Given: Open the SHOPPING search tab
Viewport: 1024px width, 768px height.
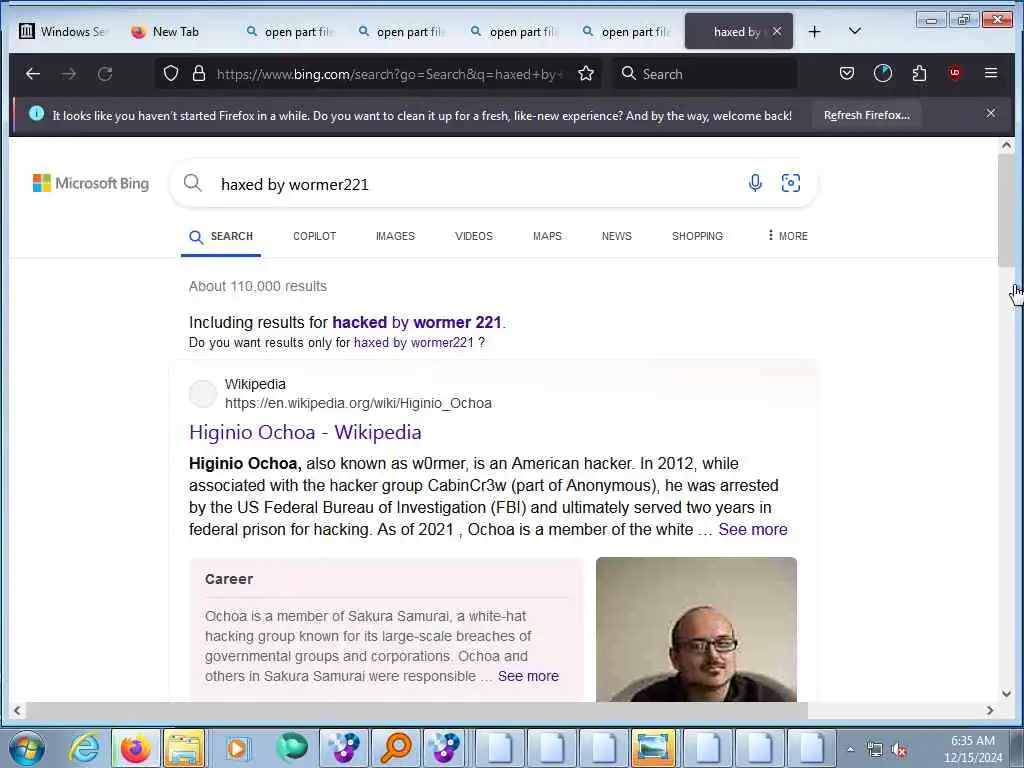Looking at the screenshot, I should [x=697, y=236].
